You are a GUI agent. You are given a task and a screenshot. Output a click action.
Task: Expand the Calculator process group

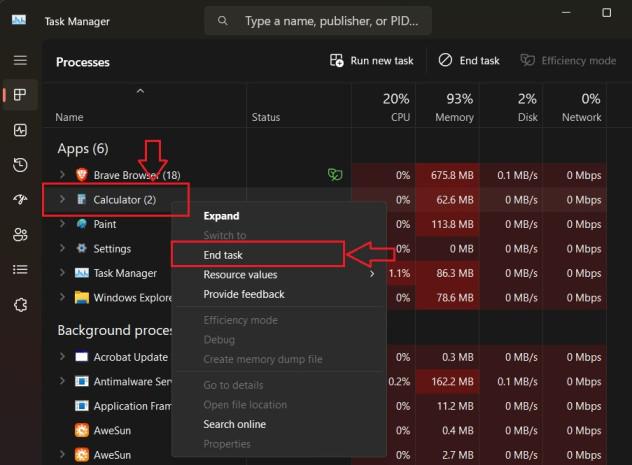62,199
